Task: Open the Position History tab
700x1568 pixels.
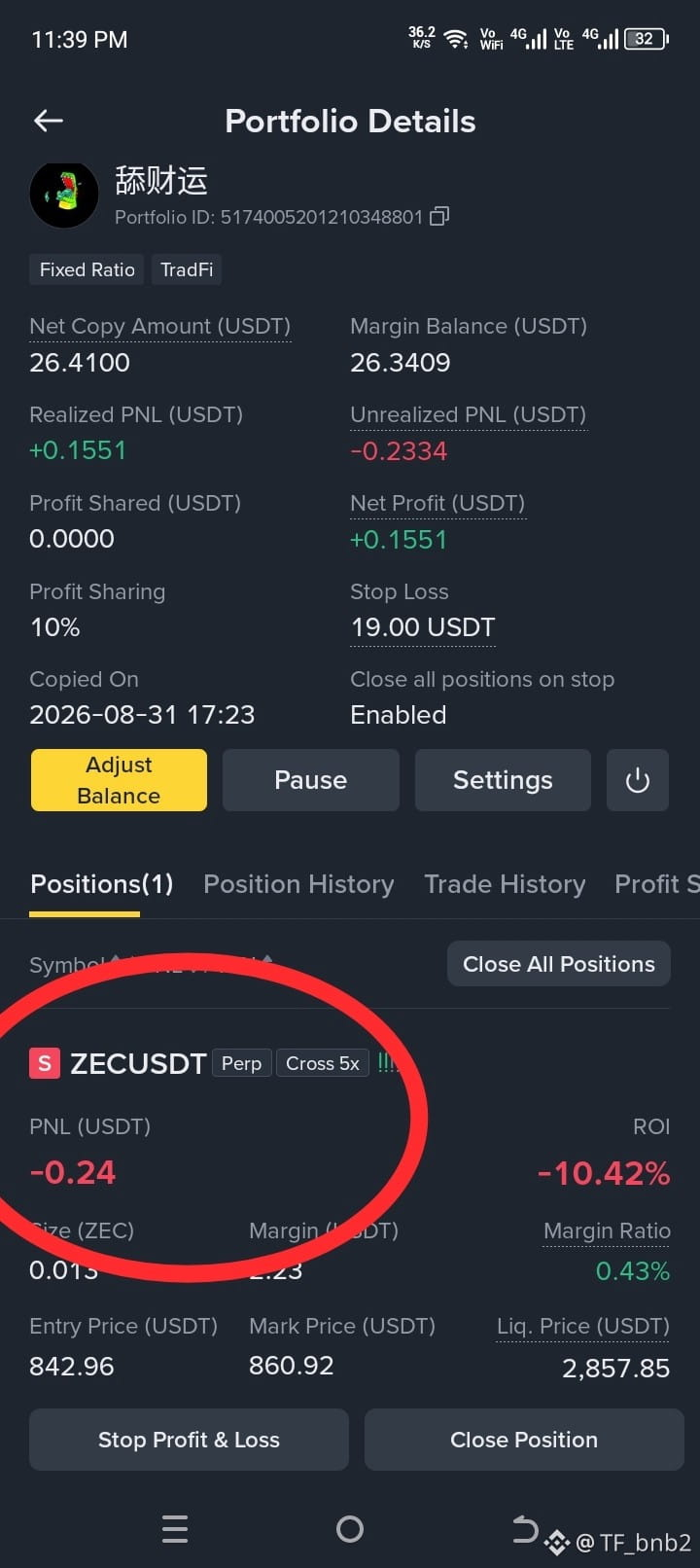Action: pos(298,884)
